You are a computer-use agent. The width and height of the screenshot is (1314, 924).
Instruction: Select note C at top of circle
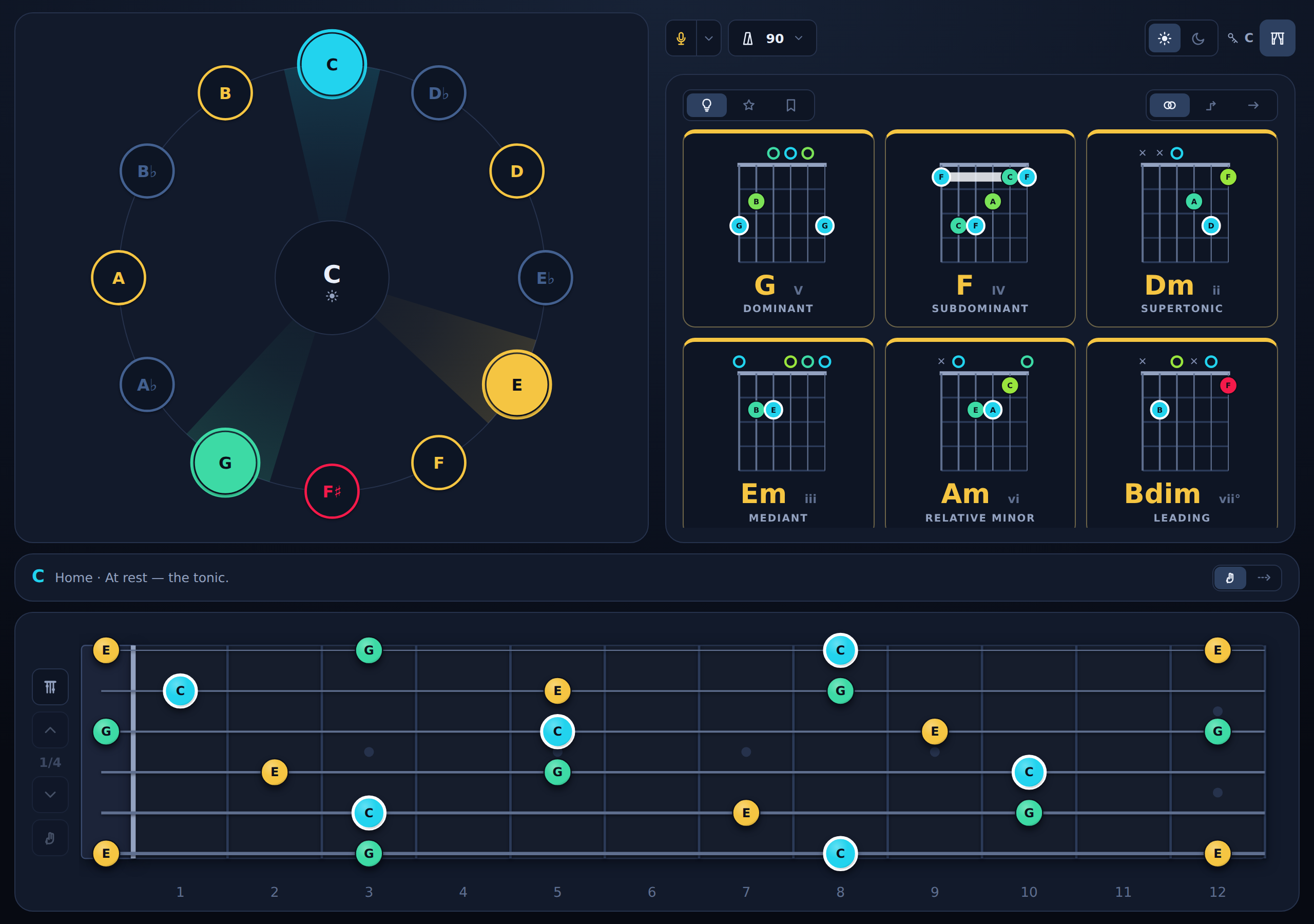(x=332, y=64)
